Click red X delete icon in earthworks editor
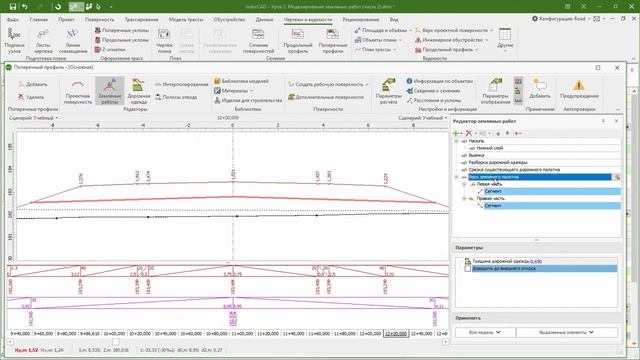 point(469,133)
